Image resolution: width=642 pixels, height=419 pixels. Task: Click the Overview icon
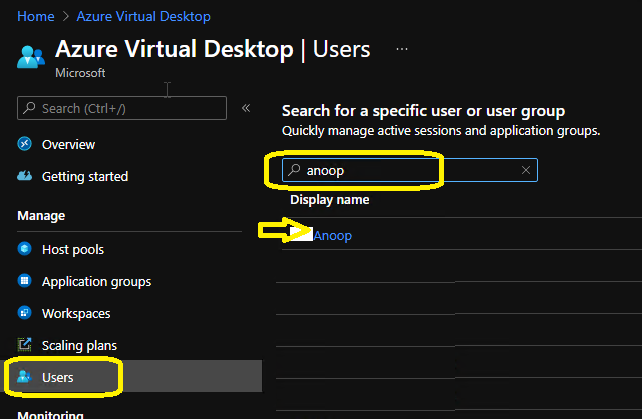25,144
